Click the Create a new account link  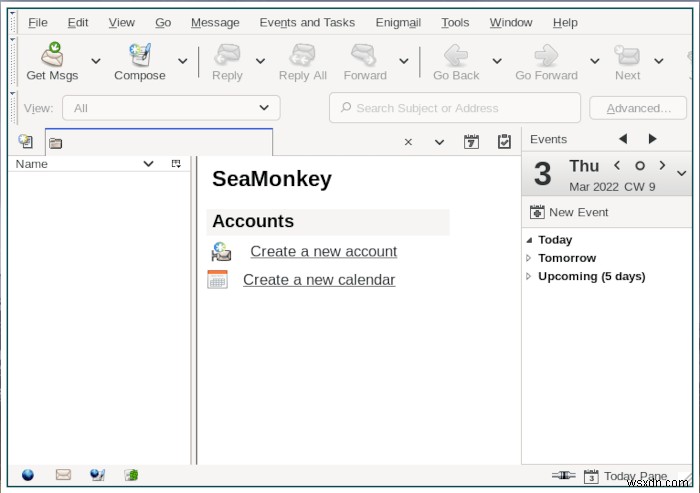click(x=323, y=251)
